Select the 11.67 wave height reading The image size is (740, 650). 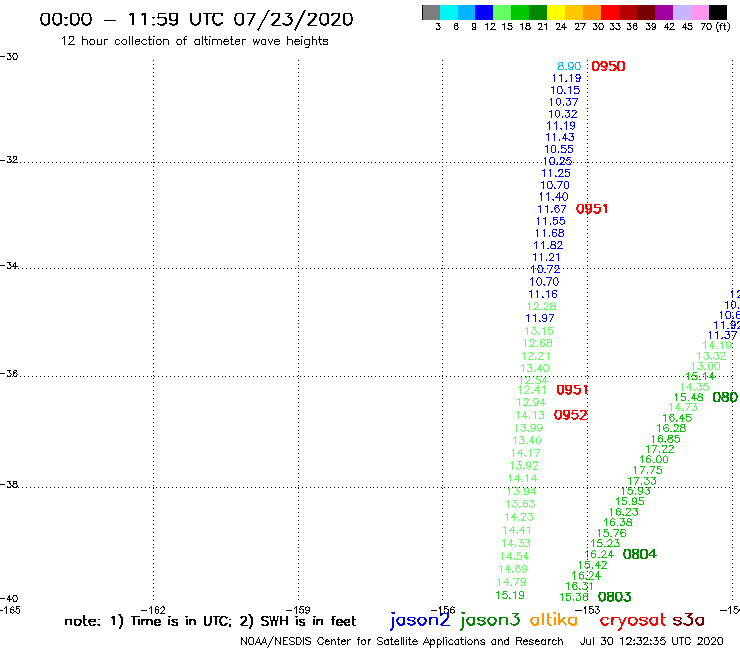click(x=552, y=209)
